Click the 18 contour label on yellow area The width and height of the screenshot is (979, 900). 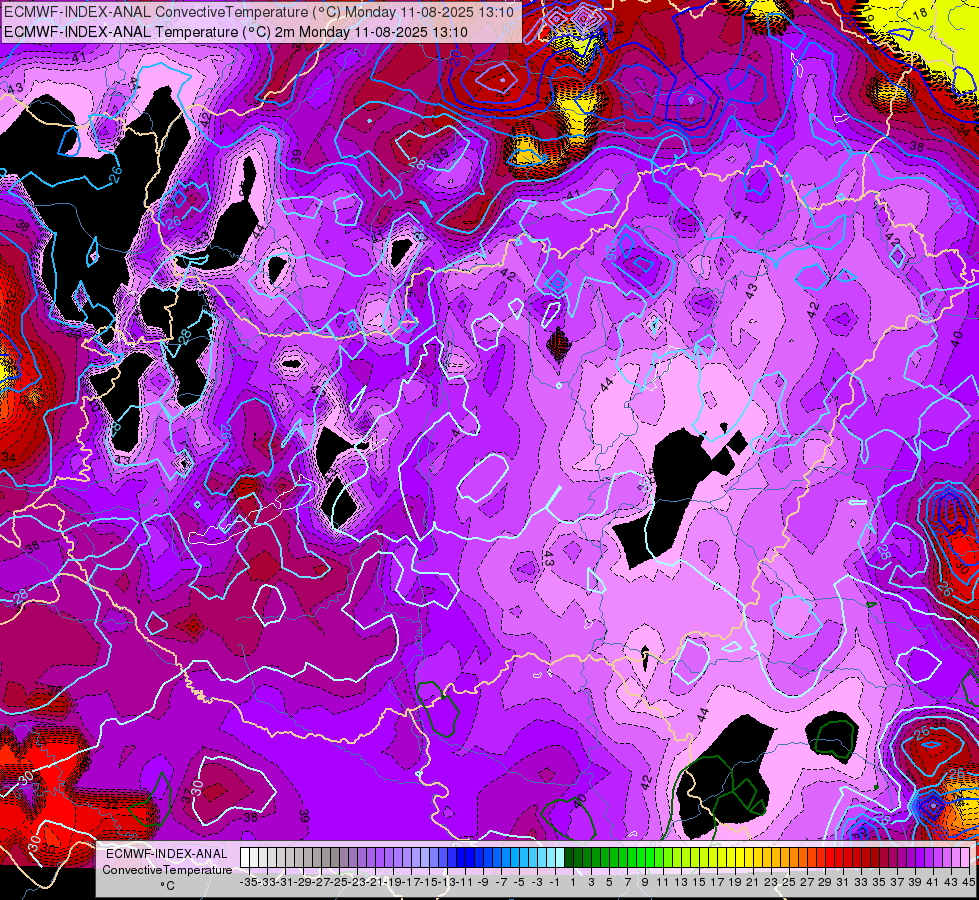(x=920, y=14)
